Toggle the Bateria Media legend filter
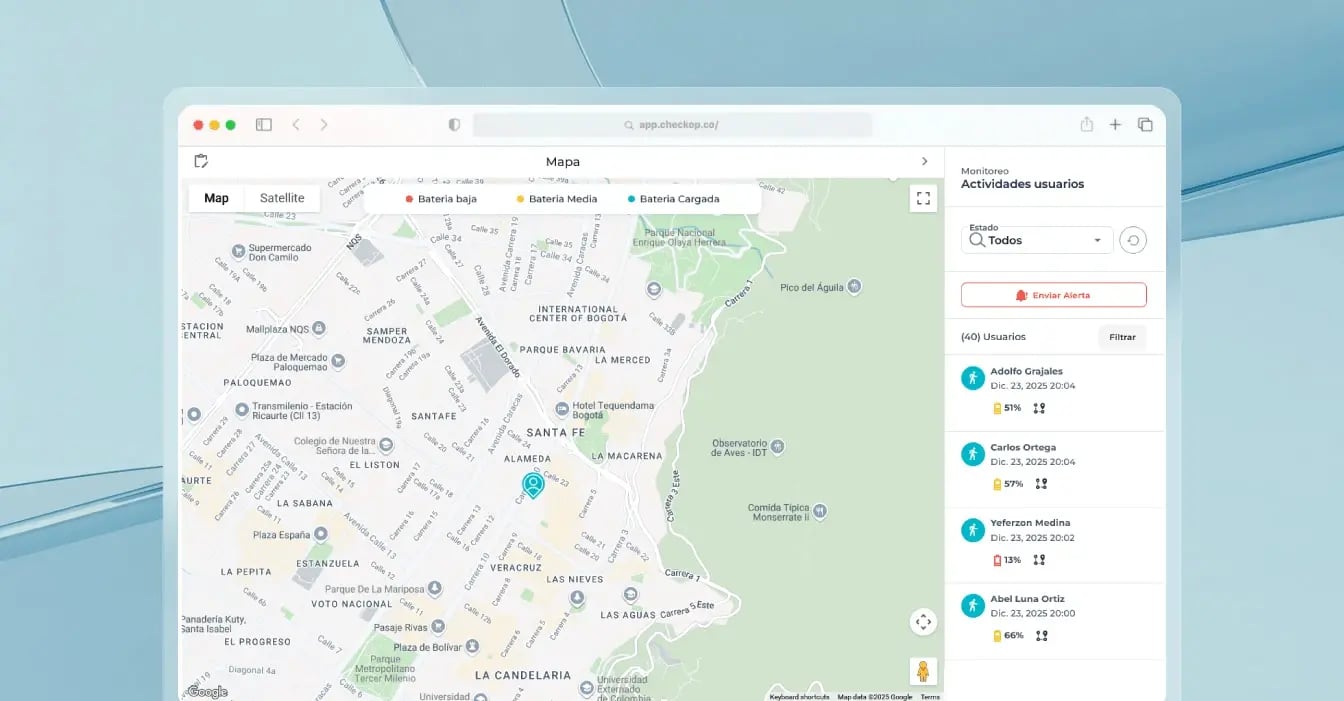Viewport: 1344px width, 701px height. [556, 198]
